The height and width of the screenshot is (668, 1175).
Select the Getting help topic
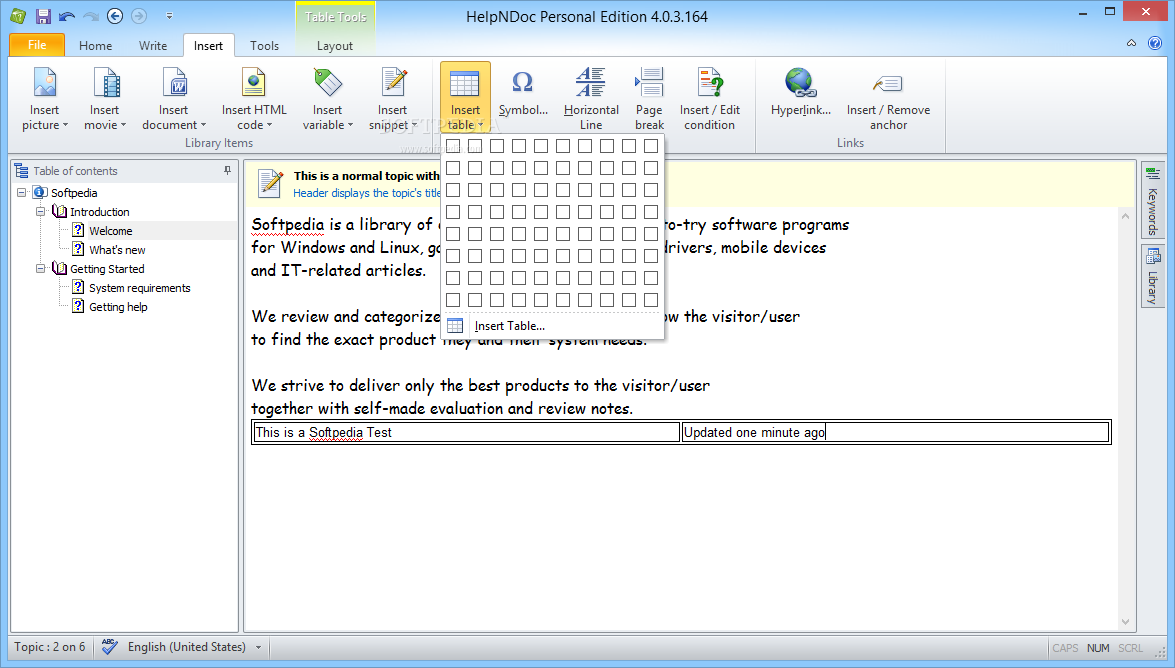pyautogui.click(x=118, y=307)
